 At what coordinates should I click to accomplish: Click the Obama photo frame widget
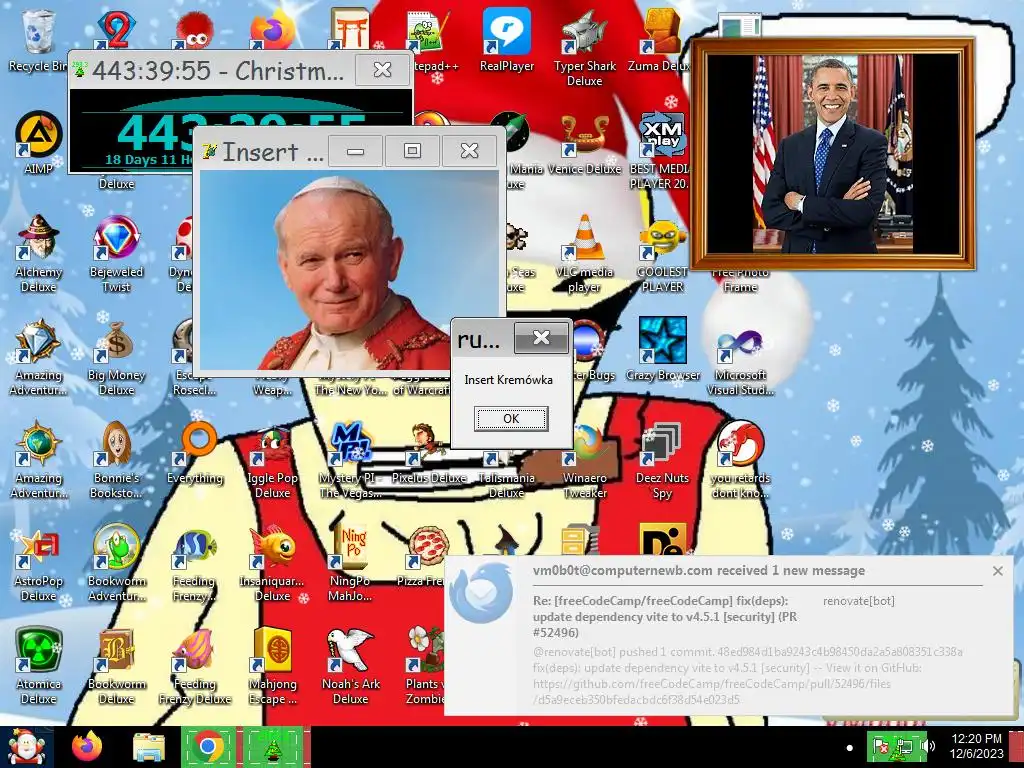coord(833,154)
